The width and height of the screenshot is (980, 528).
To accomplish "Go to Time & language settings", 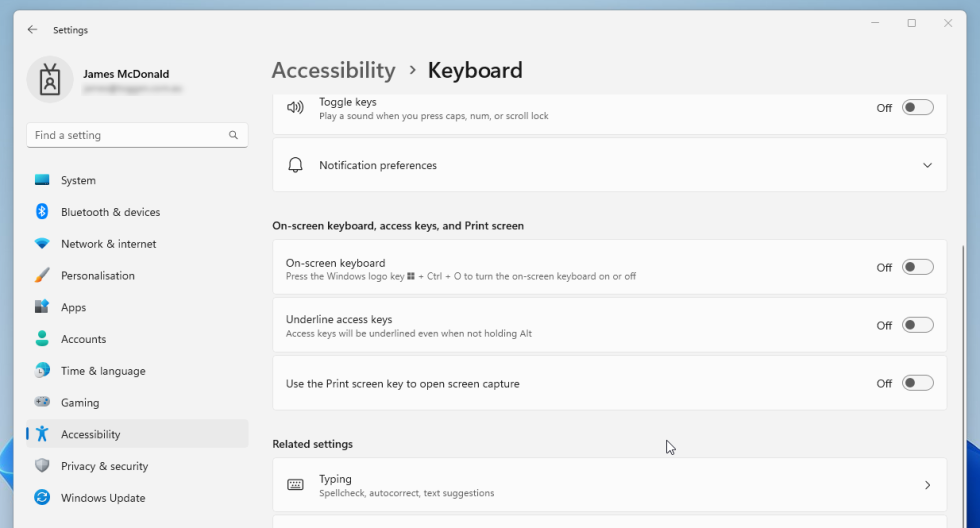I will (x=103, y=371).
